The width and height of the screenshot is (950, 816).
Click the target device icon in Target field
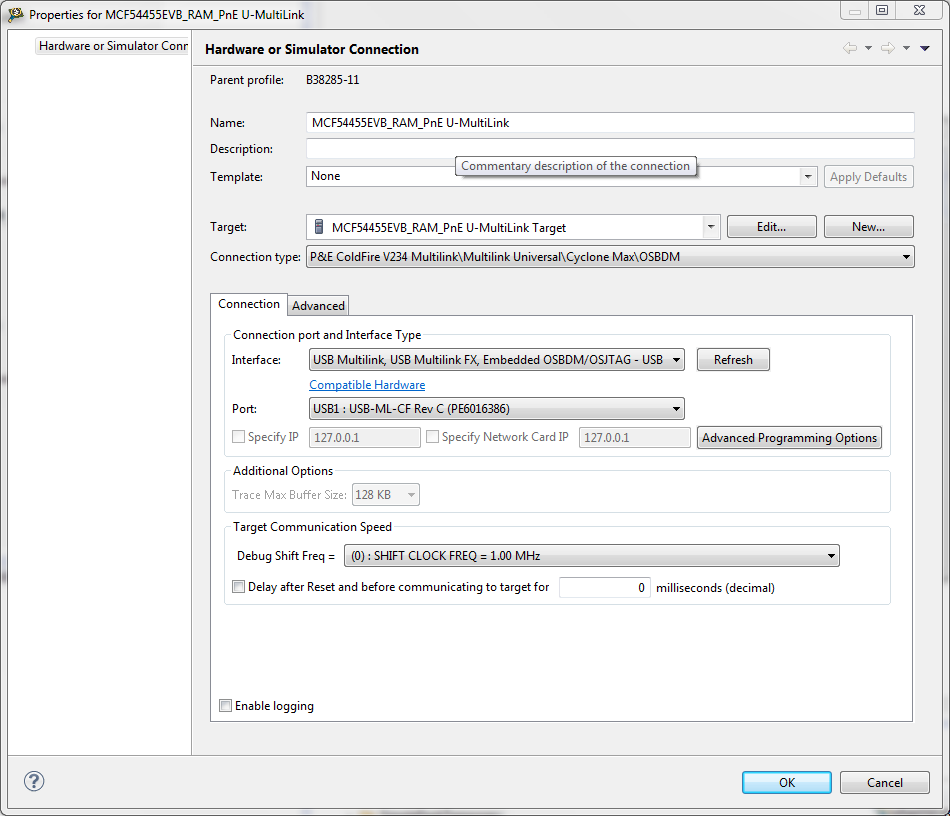click(319, 227)
